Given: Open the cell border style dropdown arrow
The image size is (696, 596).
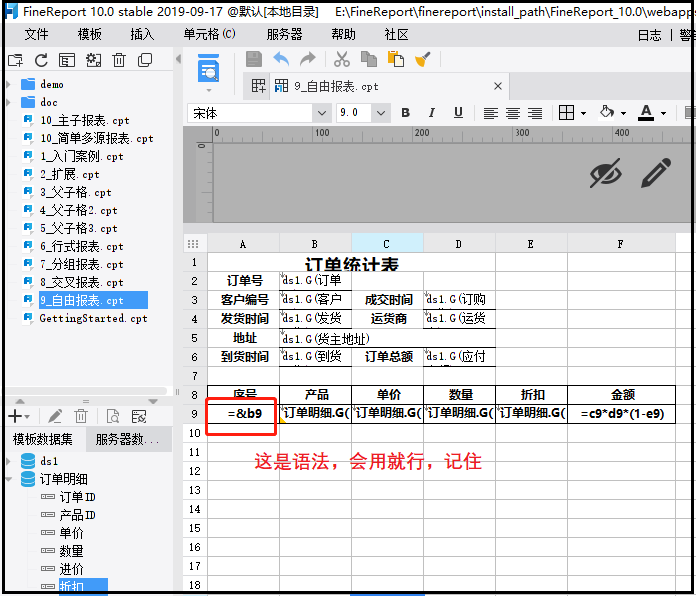Looking at the screenshot, I should [x=583, y=114].
